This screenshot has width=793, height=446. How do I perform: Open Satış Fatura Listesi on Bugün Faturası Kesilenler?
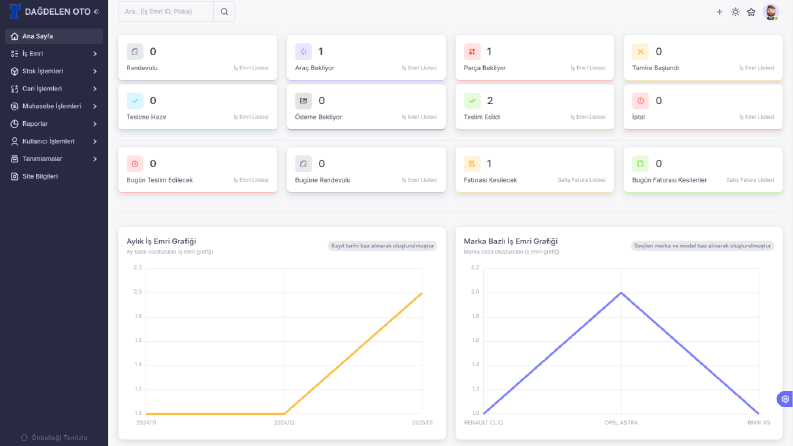pyautogui.click(x=750, y=180)
